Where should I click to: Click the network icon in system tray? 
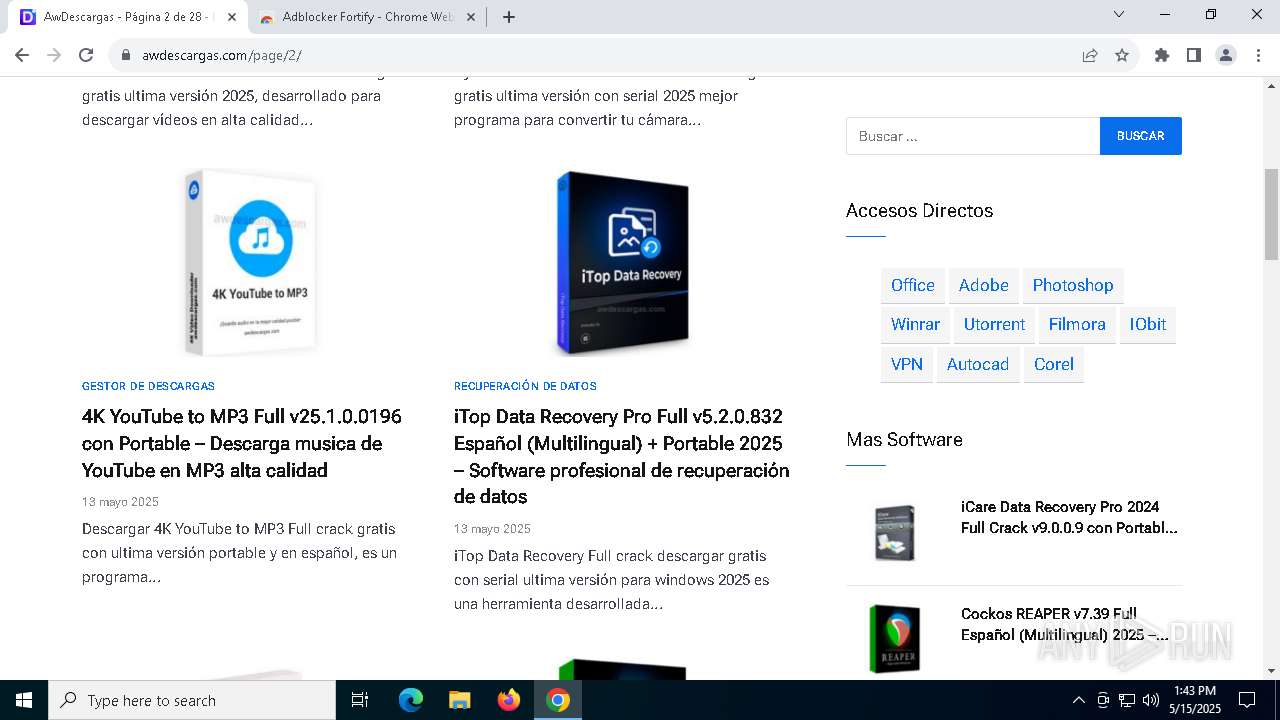pyautogui.click(x=1127, y=700)
